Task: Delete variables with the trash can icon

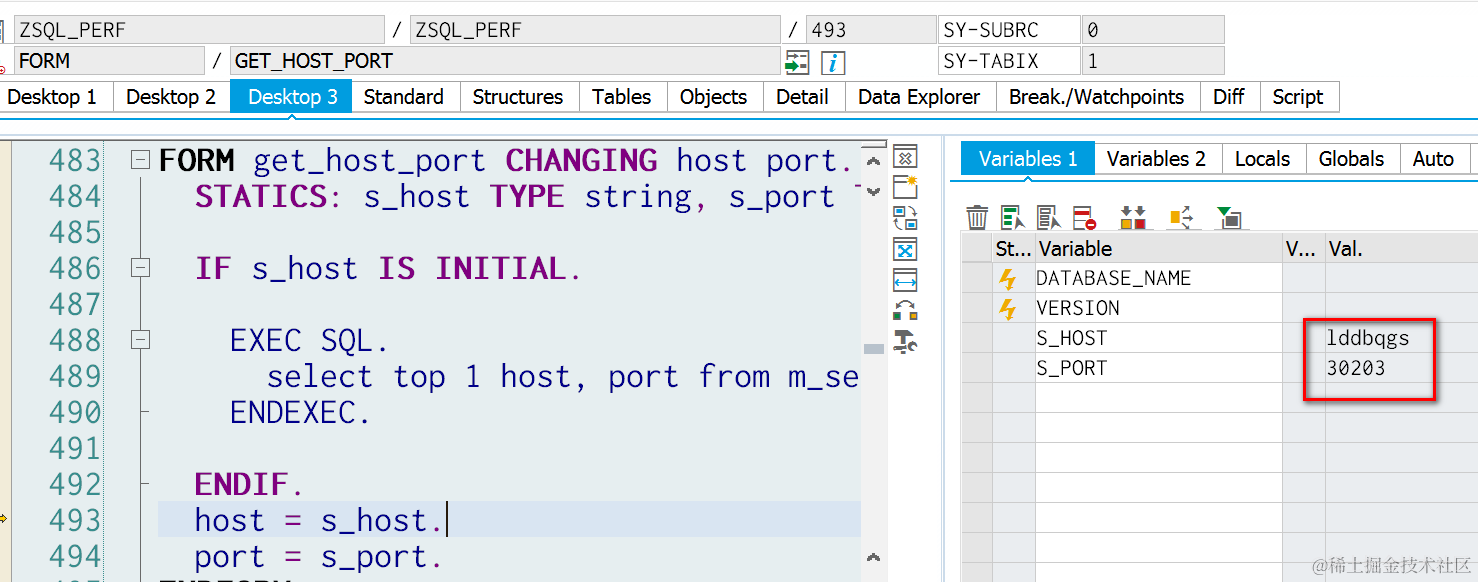Action: click(977, 216)
